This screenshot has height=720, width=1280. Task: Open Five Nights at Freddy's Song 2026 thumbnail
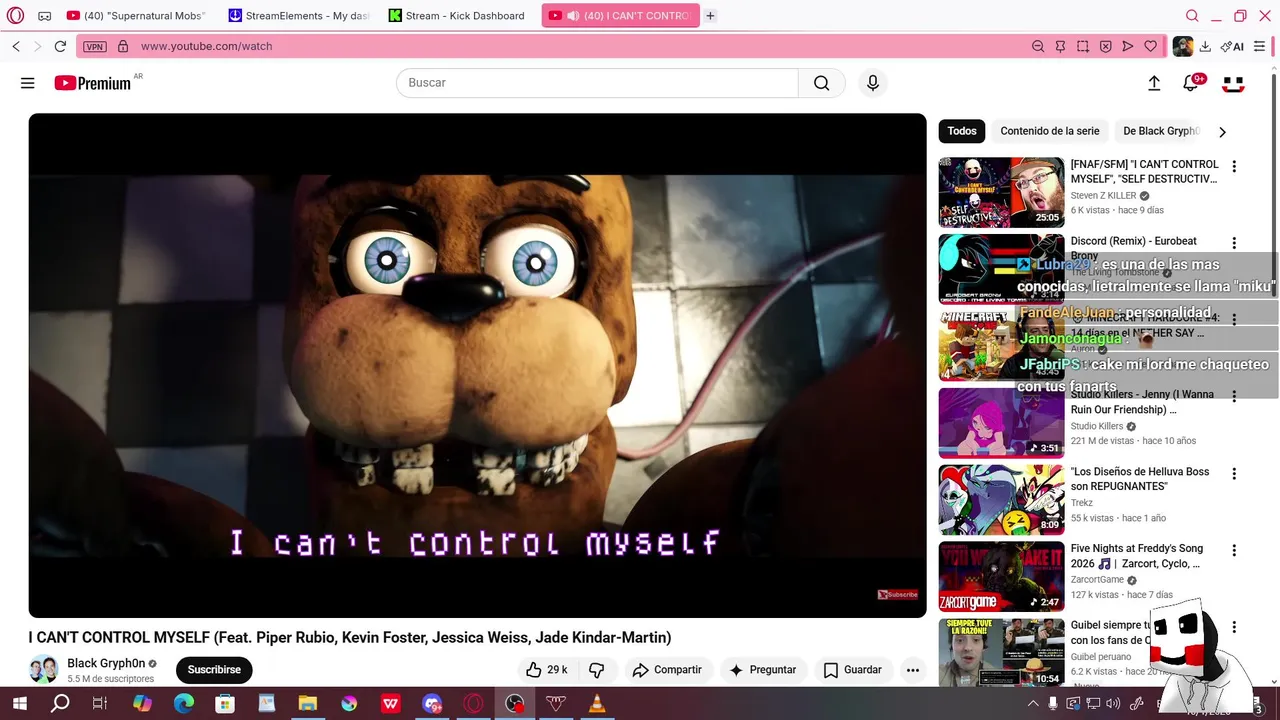tap(1001, 576)
